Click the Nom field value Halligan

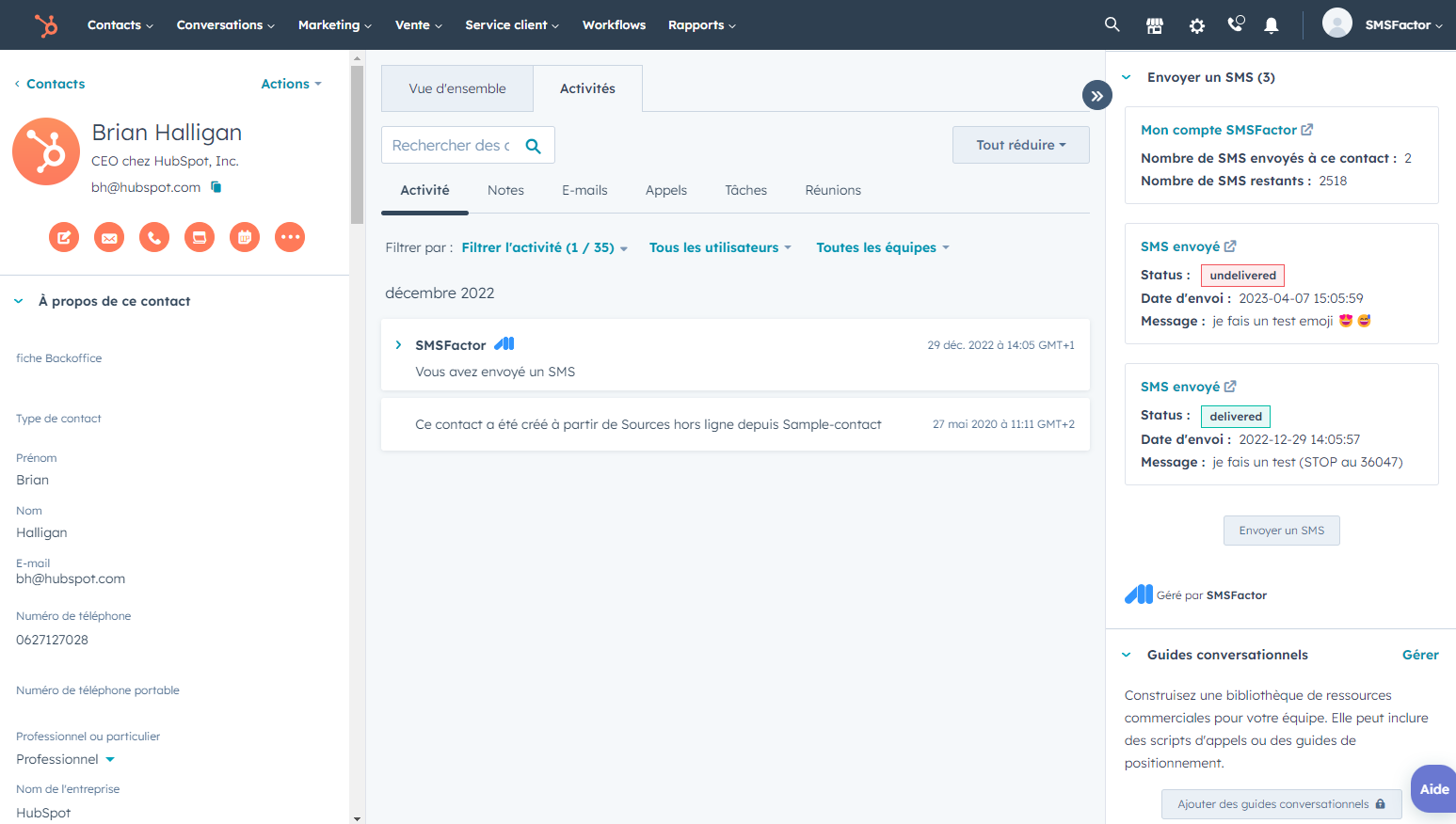coord(41,532)
